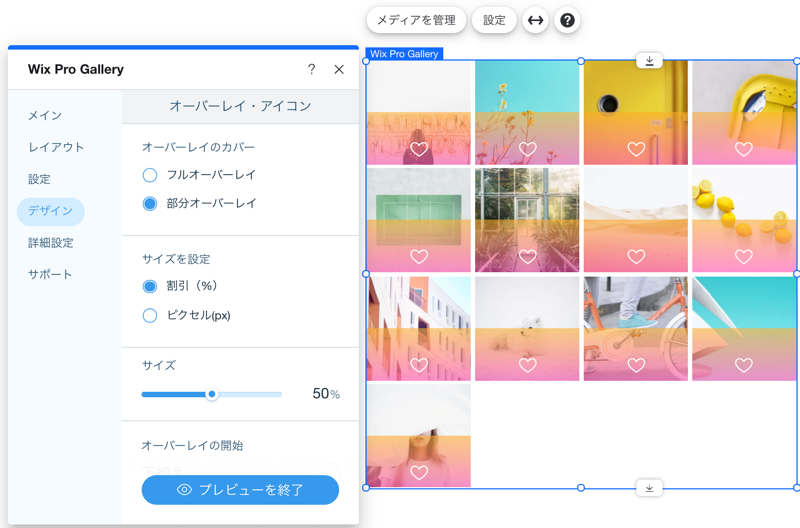
Task: Open the サポート tab
Action: 50,274
